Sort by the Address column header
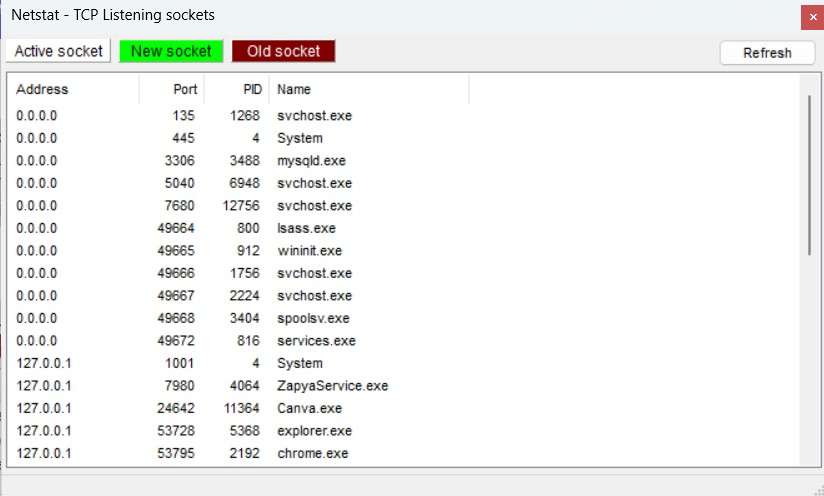 click(x=73, y=89)
